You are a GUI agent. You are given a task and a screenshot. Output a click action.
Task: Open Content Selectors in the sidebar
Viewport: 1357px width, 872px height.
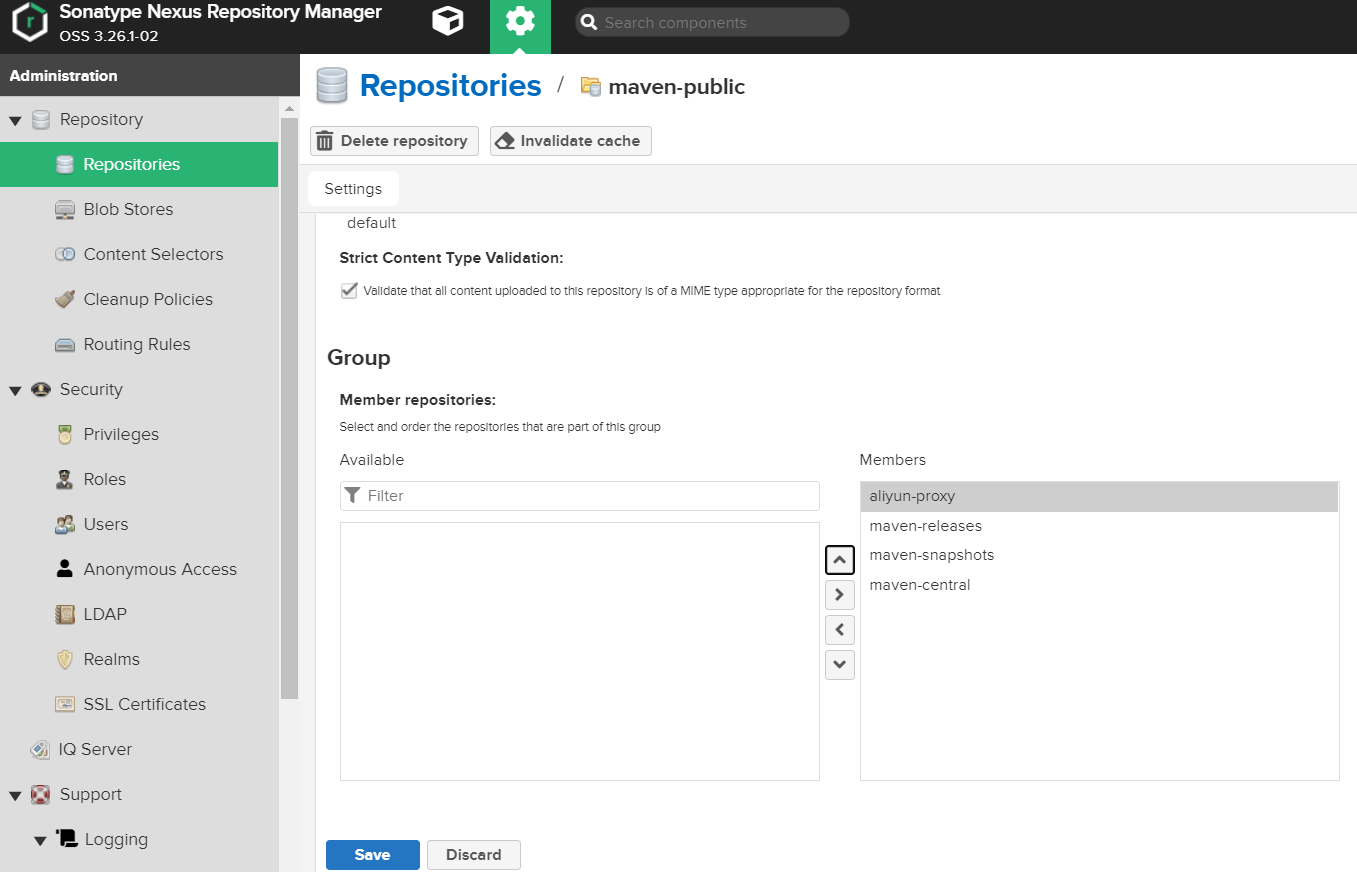(139, 254)
